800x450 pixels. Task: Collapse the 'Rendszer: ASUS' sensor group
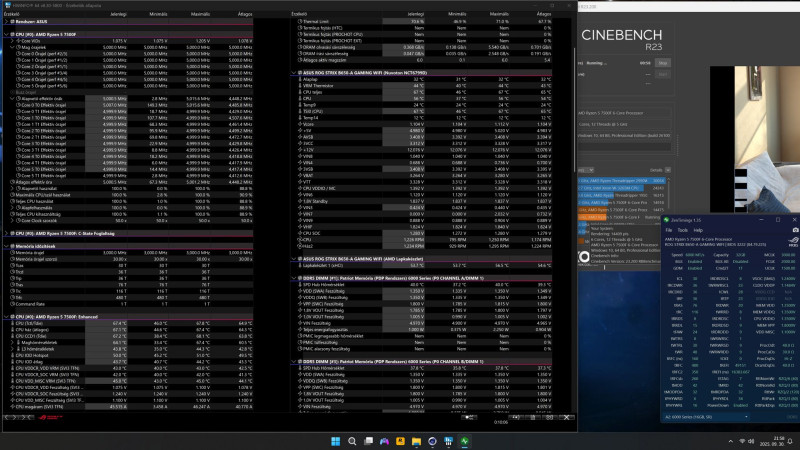(x=6, y=22)
